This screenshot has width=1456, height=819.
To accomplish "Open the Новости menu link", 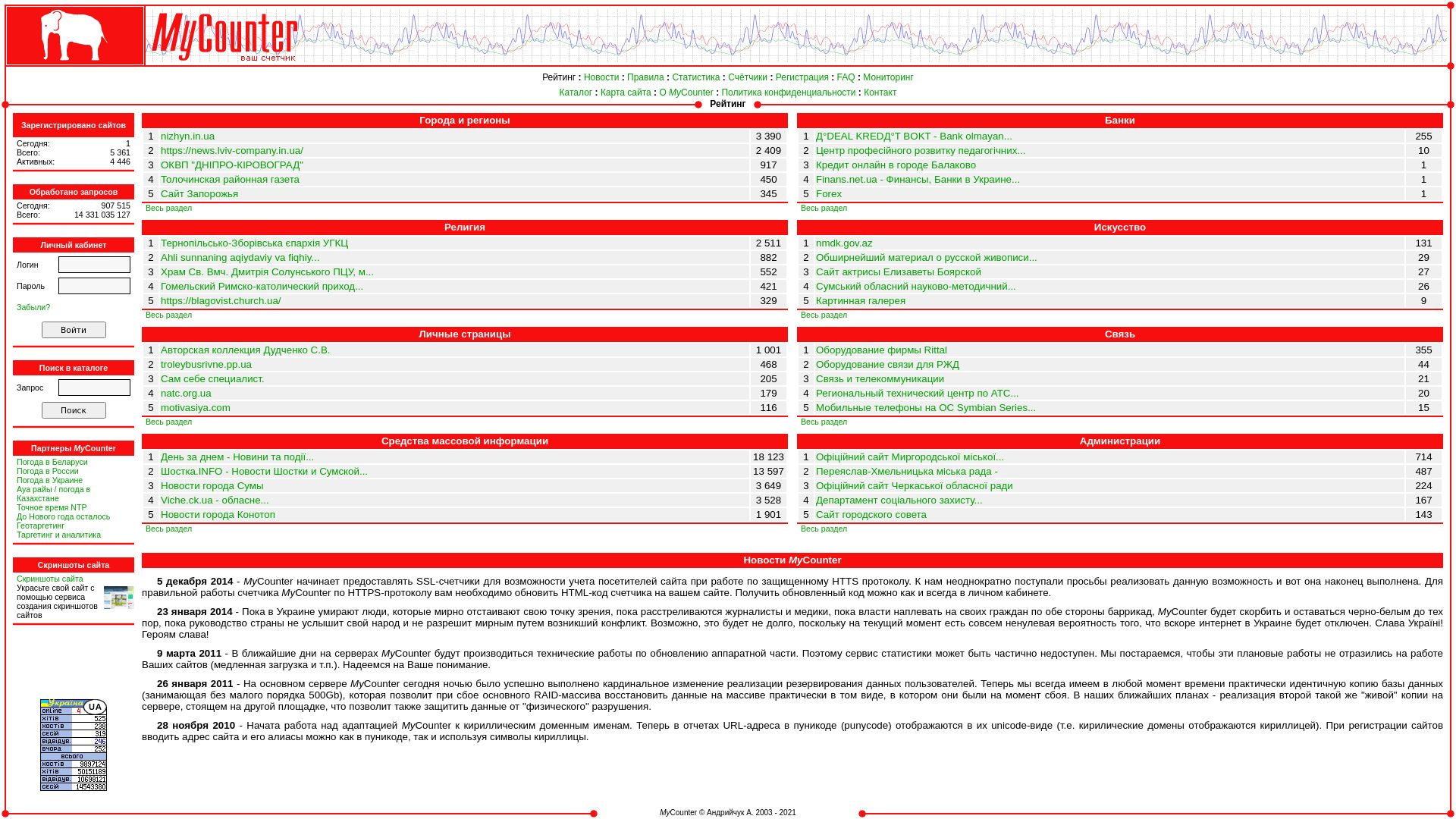I will click(601, 77).
